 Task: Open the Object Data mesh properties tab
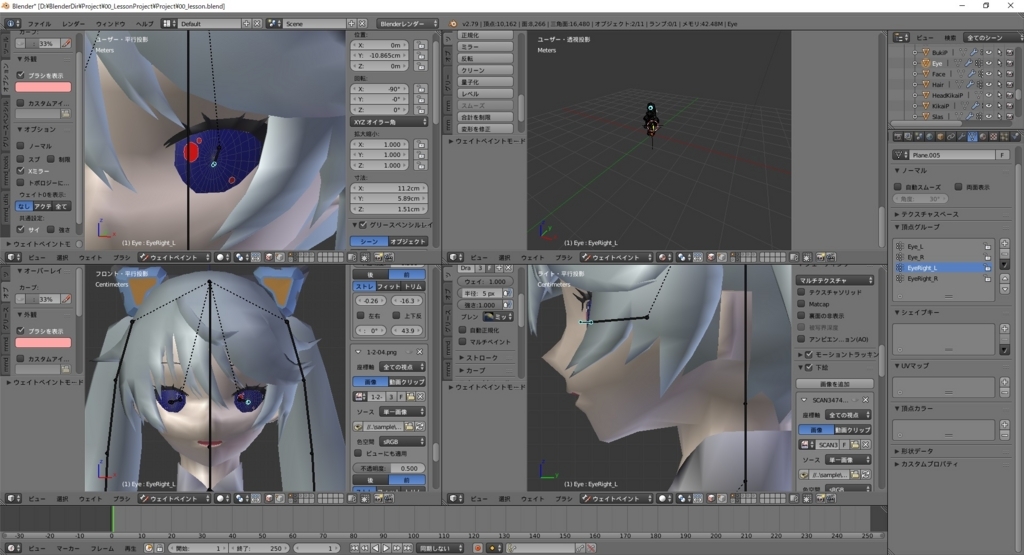pos(972,136)
